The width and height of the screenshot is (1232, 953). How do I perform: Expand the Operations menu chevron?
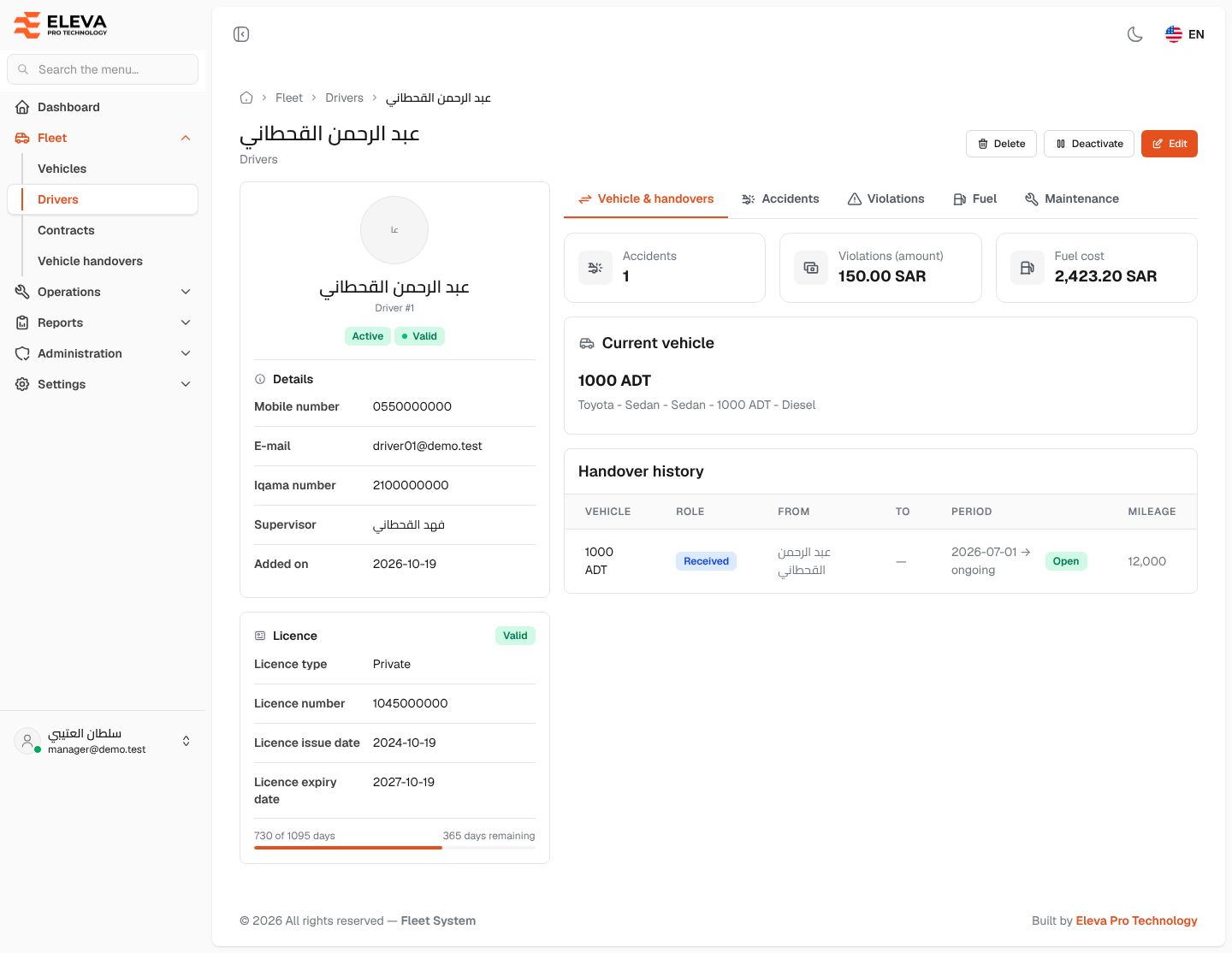point(186,292)
